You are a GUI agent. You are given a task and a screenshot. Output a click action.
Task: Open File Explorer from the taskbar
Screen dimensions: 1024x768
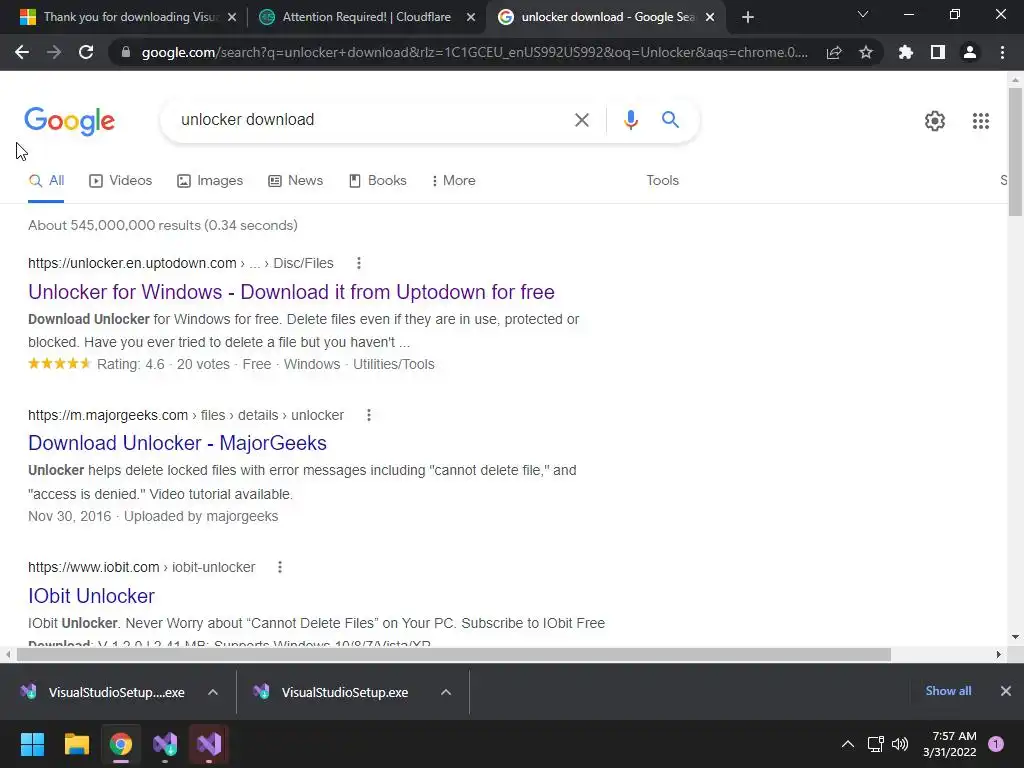(76, 744)
